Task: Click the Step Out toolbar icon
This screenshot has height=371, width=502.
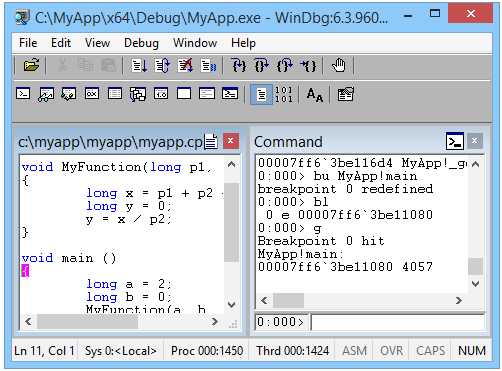Action: [285, 65]
